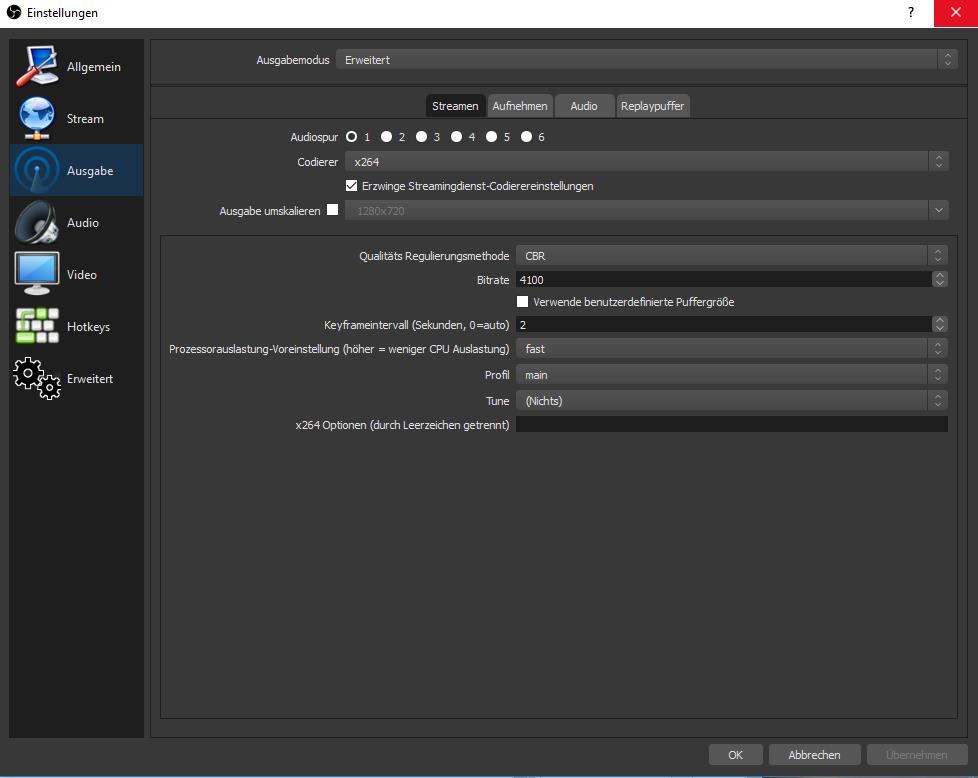
Task: Switch to the Aufnehmen tab
Action: point(520,106)
